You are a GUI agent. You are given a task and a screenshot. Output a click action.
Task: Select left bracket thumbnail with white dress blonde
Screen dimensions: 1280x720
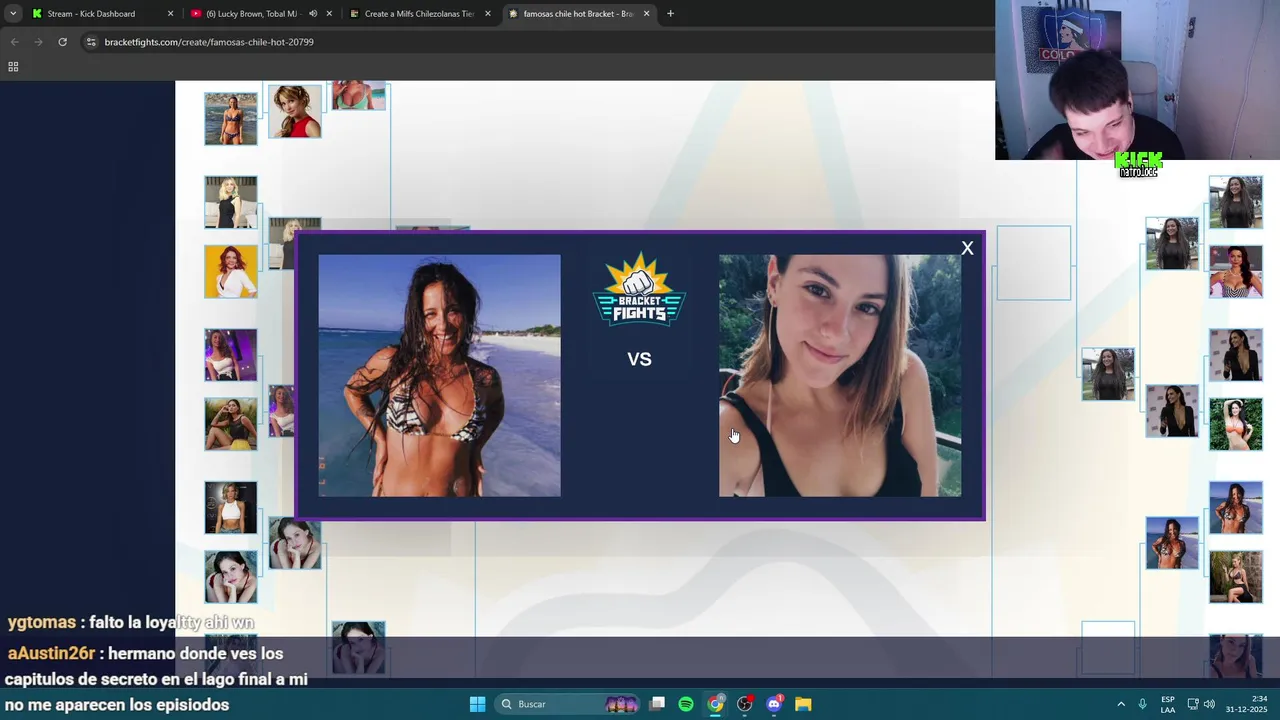click(x=231, y=202)
